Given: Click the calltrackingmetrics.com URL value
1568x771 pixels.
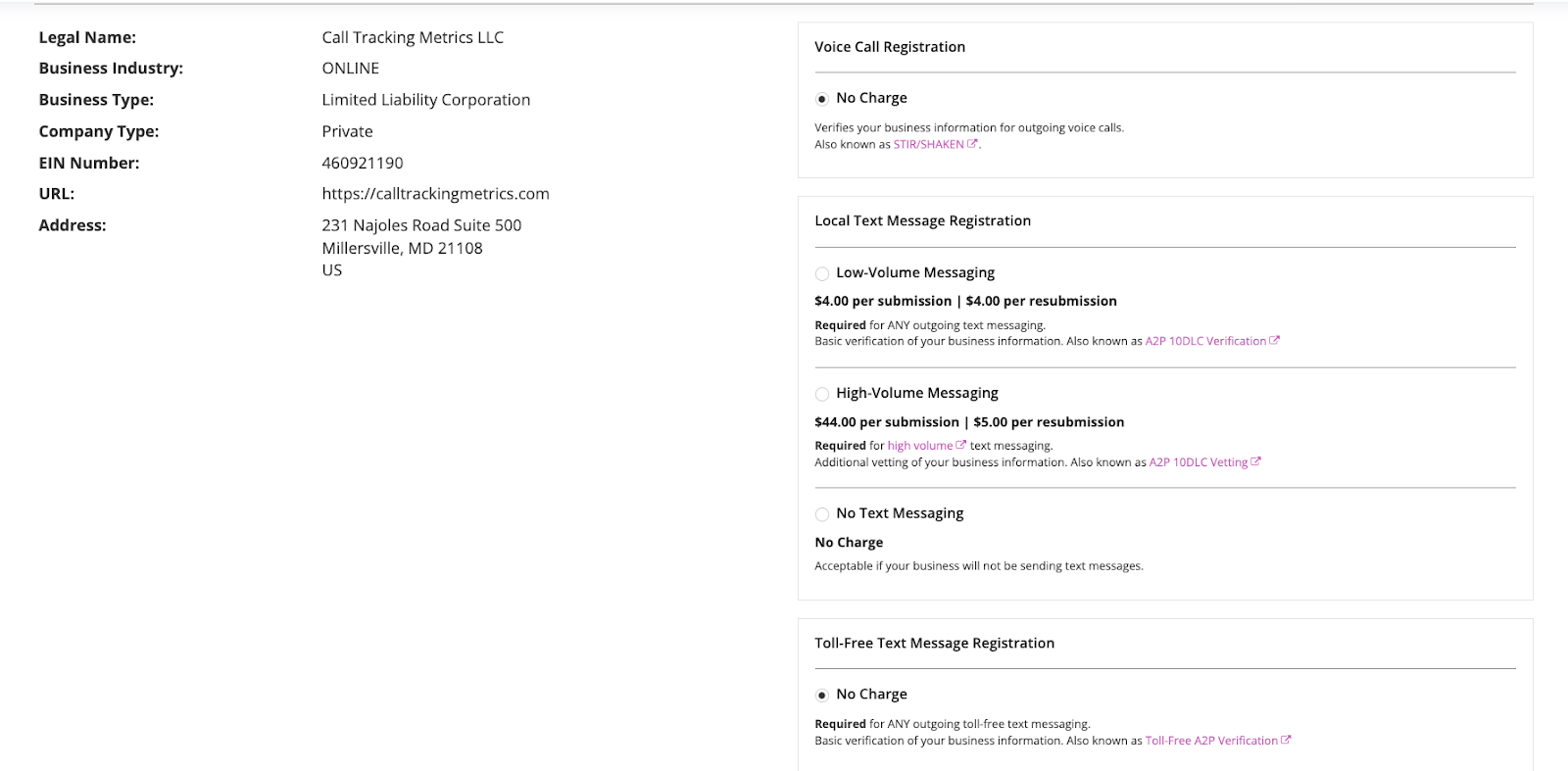Looking at the screenshot, I should click(x=435, y=194).
